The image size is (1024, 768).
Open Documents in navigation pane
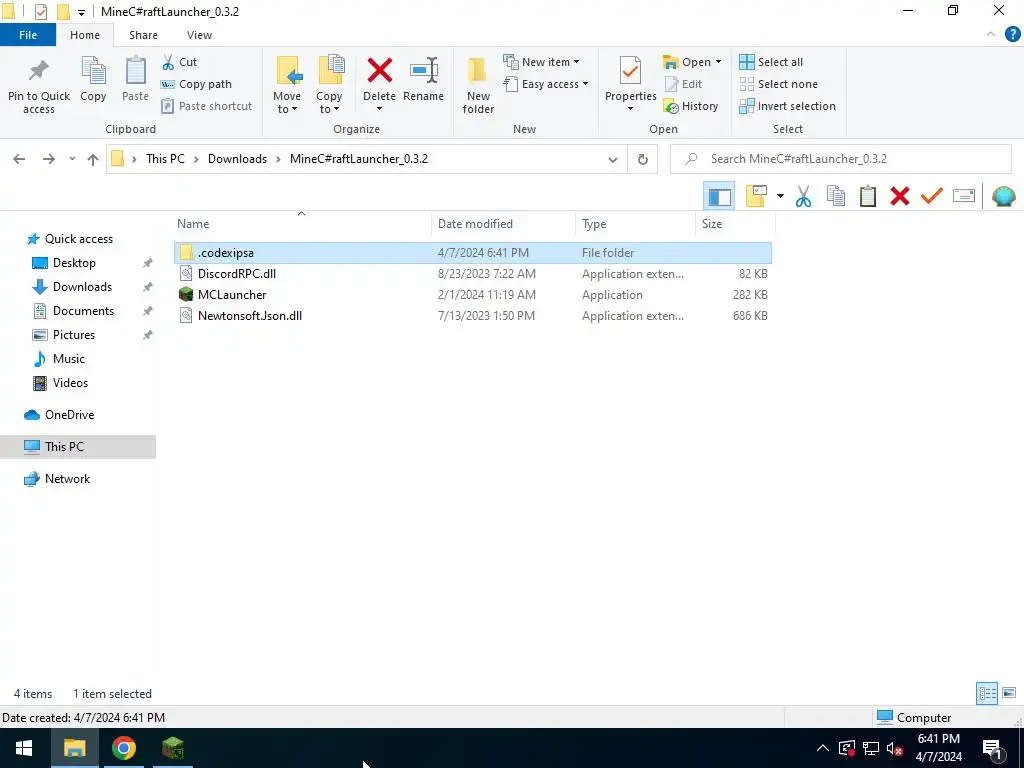pos(83,311)
